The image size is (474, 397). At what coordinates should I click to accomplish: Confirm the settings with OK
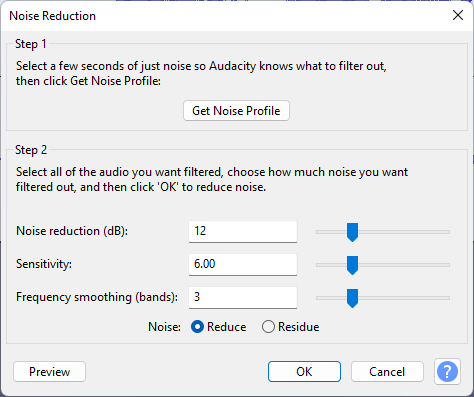coord(304,371)
